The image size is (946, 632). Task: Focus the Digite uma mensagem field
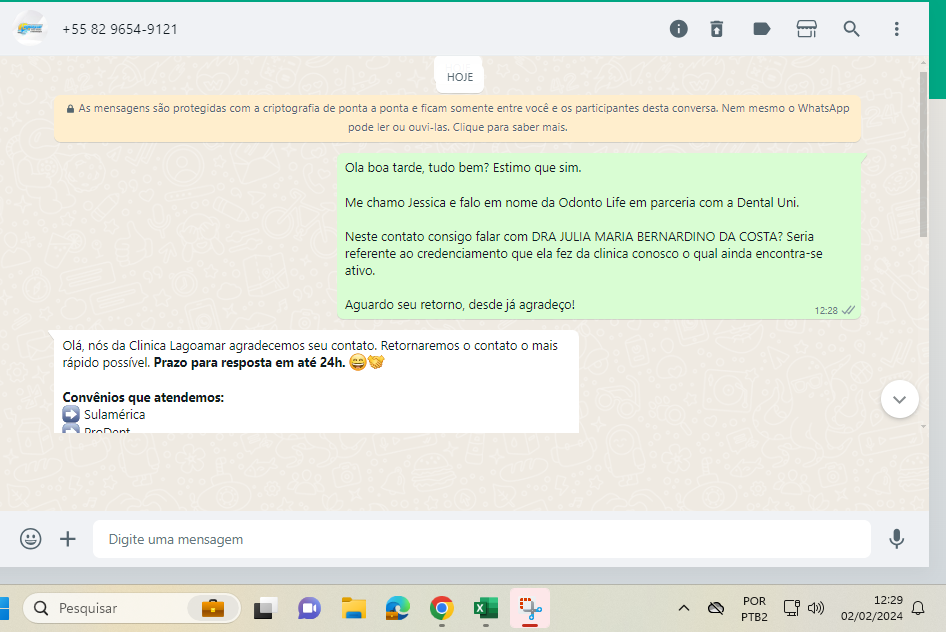(481, 539)
